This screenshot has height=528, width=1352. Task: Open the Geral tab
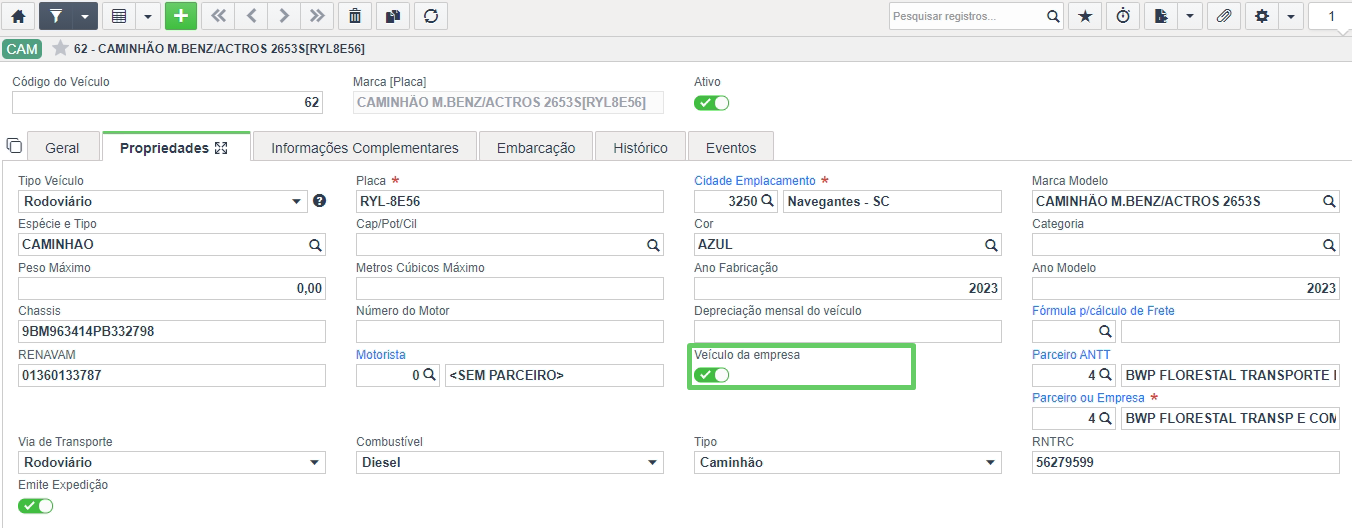62,148
